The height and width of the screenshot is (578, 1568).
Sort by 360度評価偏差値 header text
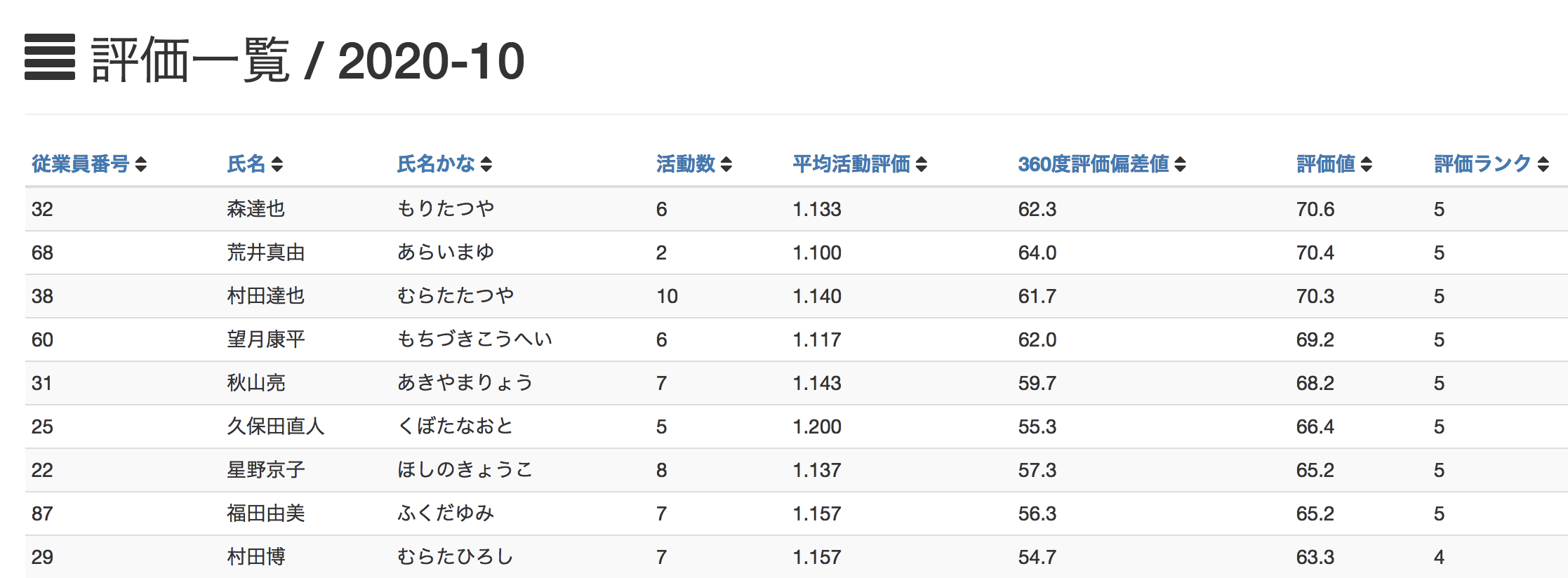(x=1094, y=164)
